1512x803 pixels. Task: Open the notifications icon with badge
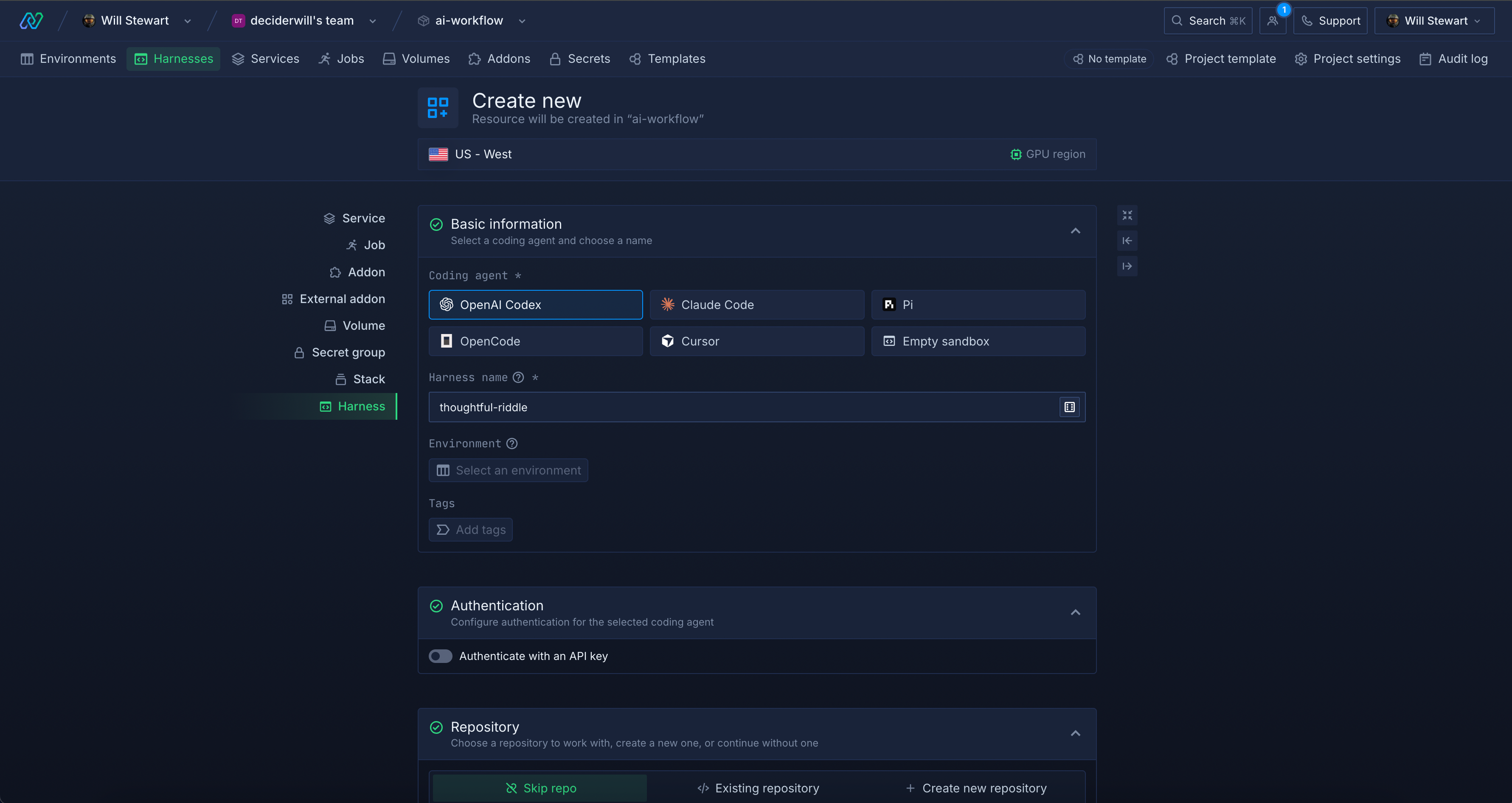pos(1273,20)
